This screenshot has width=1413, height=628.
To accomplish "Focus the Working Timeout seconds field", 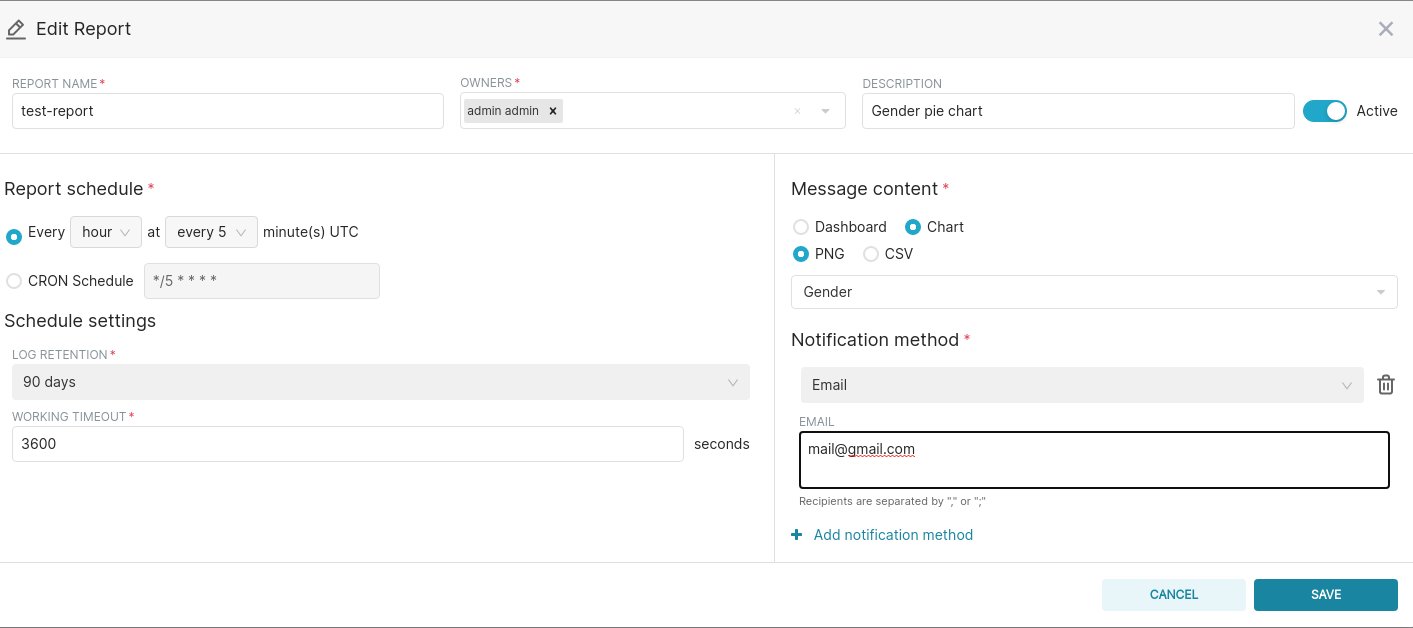I will pos(348,444).
